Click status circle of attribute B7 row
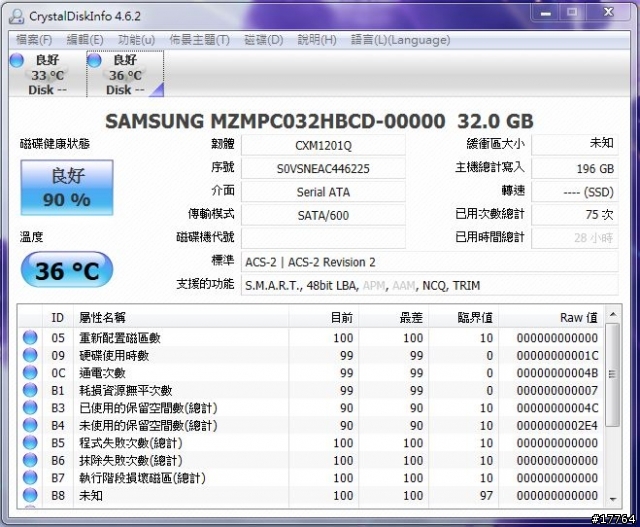Screen dimensions: 640x527 [x=30, y=478]
